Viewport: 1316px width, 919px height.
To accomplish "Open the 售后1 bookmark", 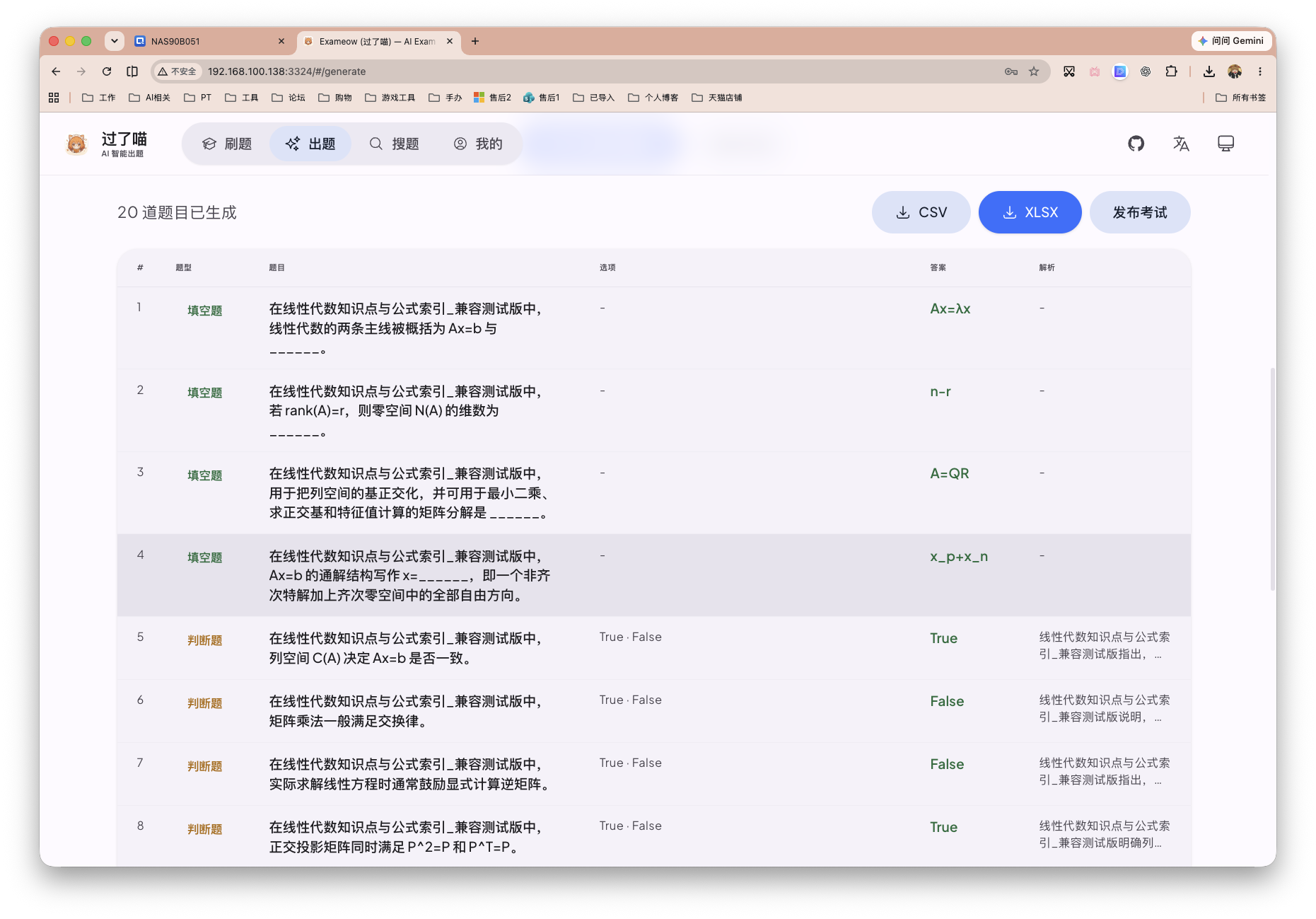I will tap(542, 98).
